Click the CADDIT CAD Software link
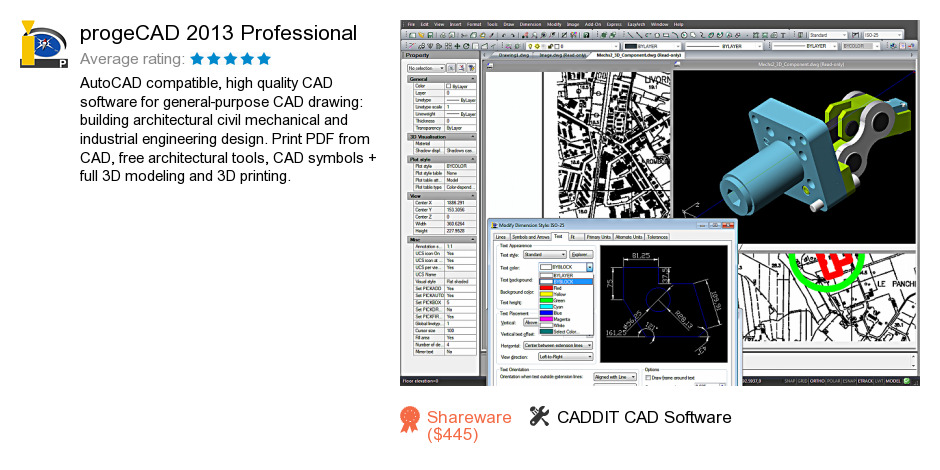Viewport: 940px width, 470px height. click(x=644, y=417)
